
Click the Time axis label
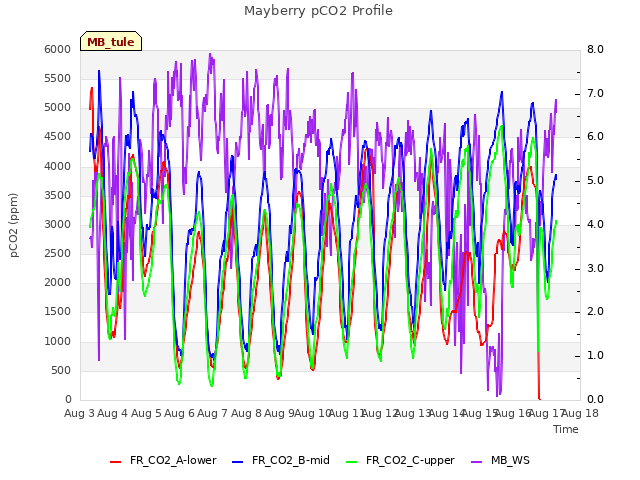click(x=566, y=429)
